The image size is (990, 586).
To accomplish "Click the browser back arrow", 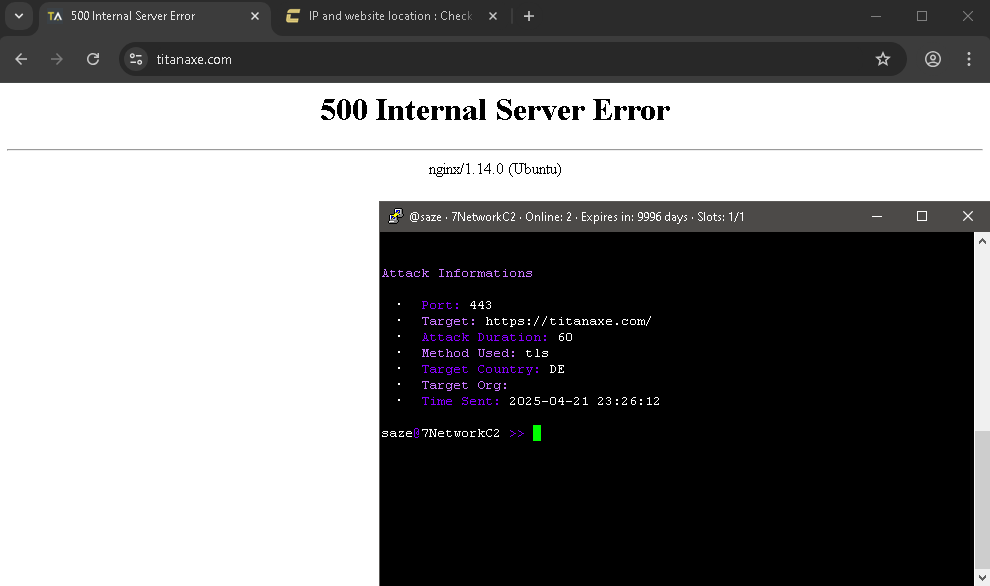I will [21, 59].
